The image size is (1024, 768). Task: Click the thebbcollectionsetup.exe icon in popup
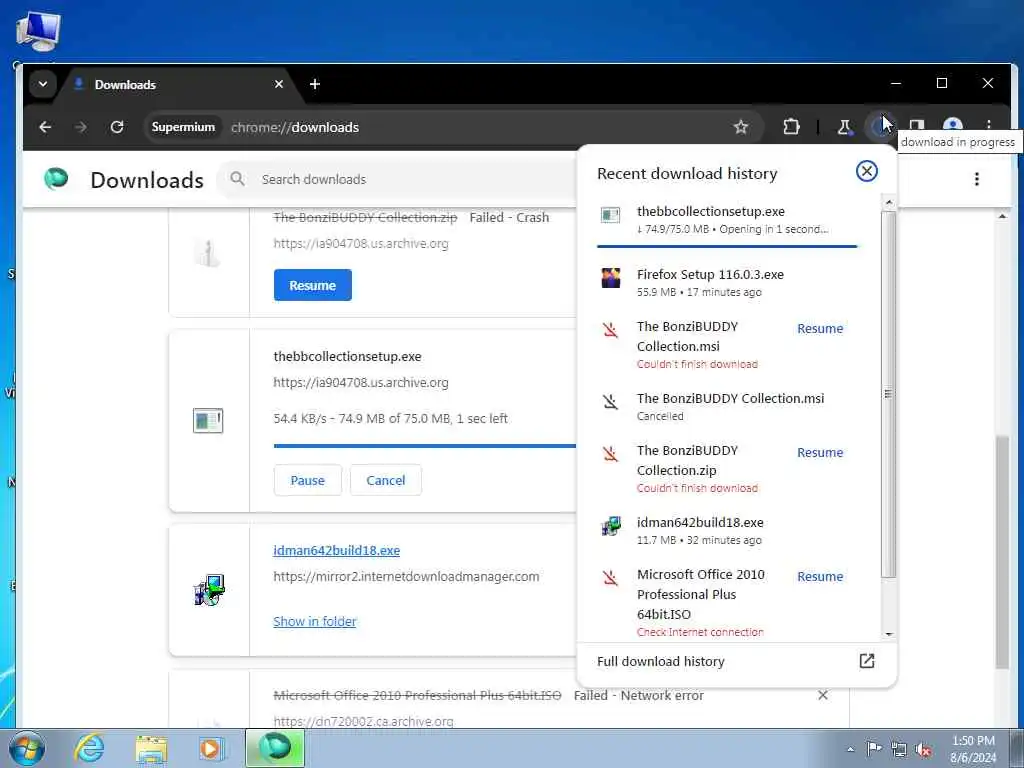click(x=611, y=215)
